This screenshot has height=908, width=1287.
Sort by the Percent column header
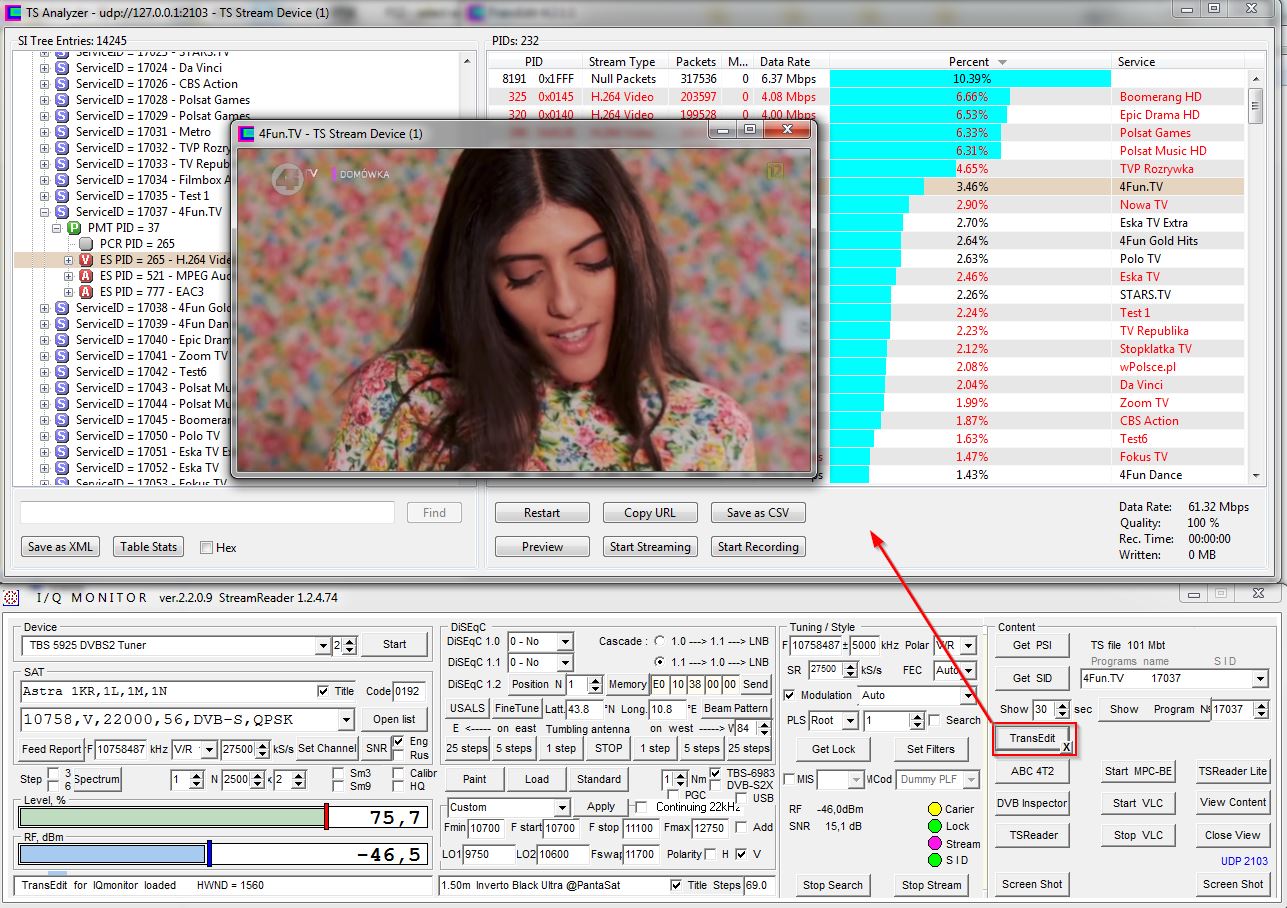click(969, 61)
